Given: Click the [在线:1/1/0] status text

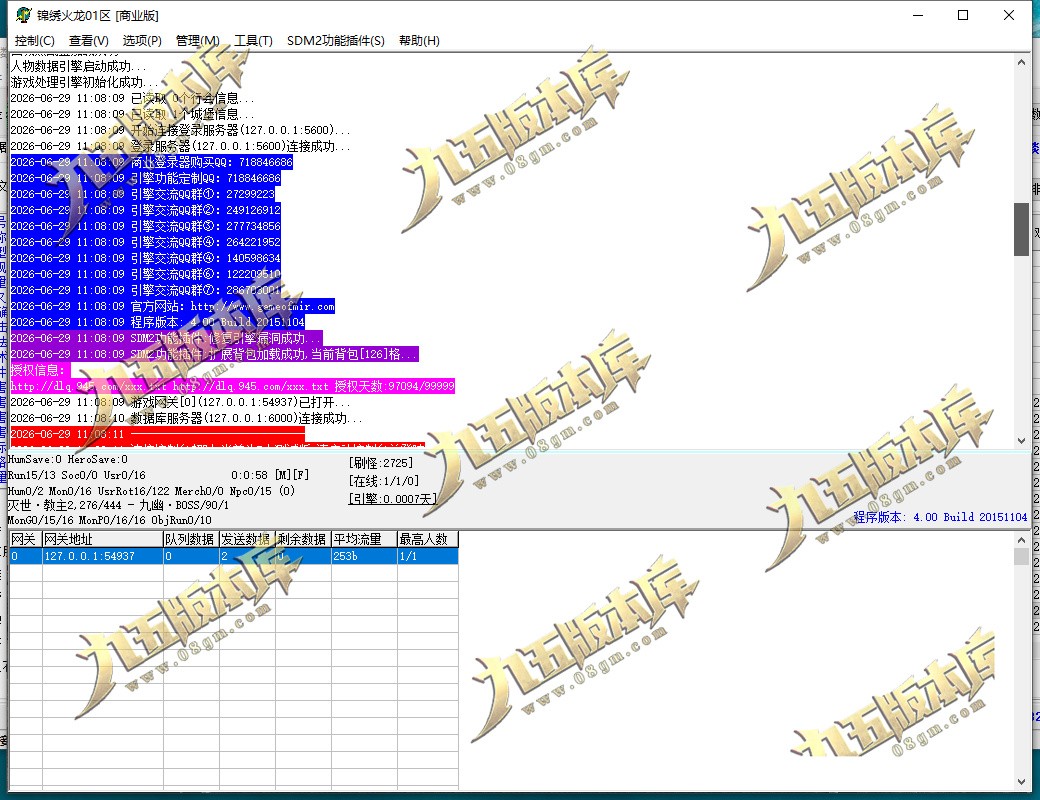Looking at the screenshot, I should 383,481.
